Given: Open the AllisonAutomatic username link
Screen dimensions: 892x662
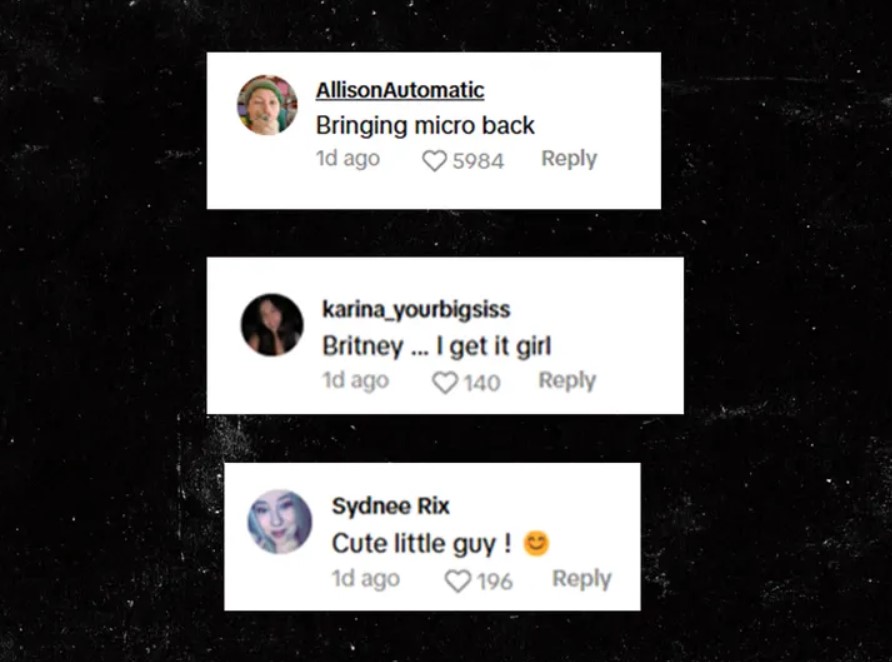Looking at the screenshot, I should [400, 90].
